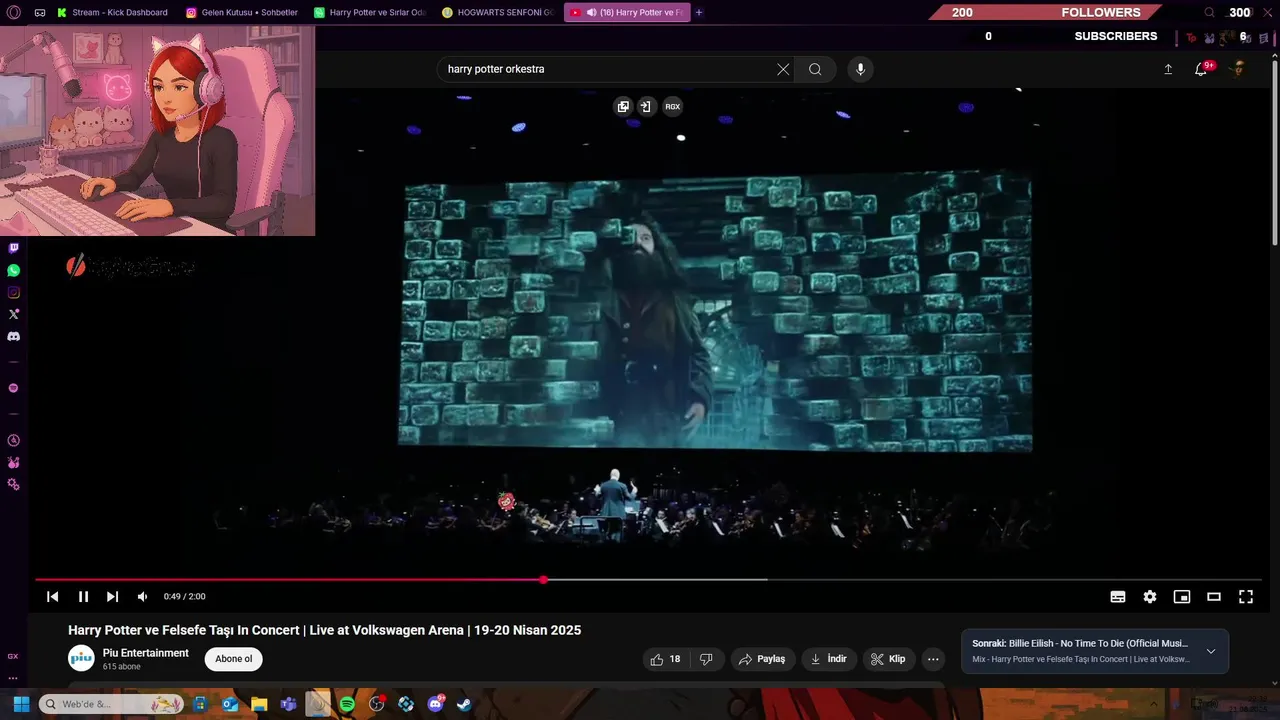Open Spotify from the taskbar
The height and width of the screenshot is (720, 1280).
point(347,704)
